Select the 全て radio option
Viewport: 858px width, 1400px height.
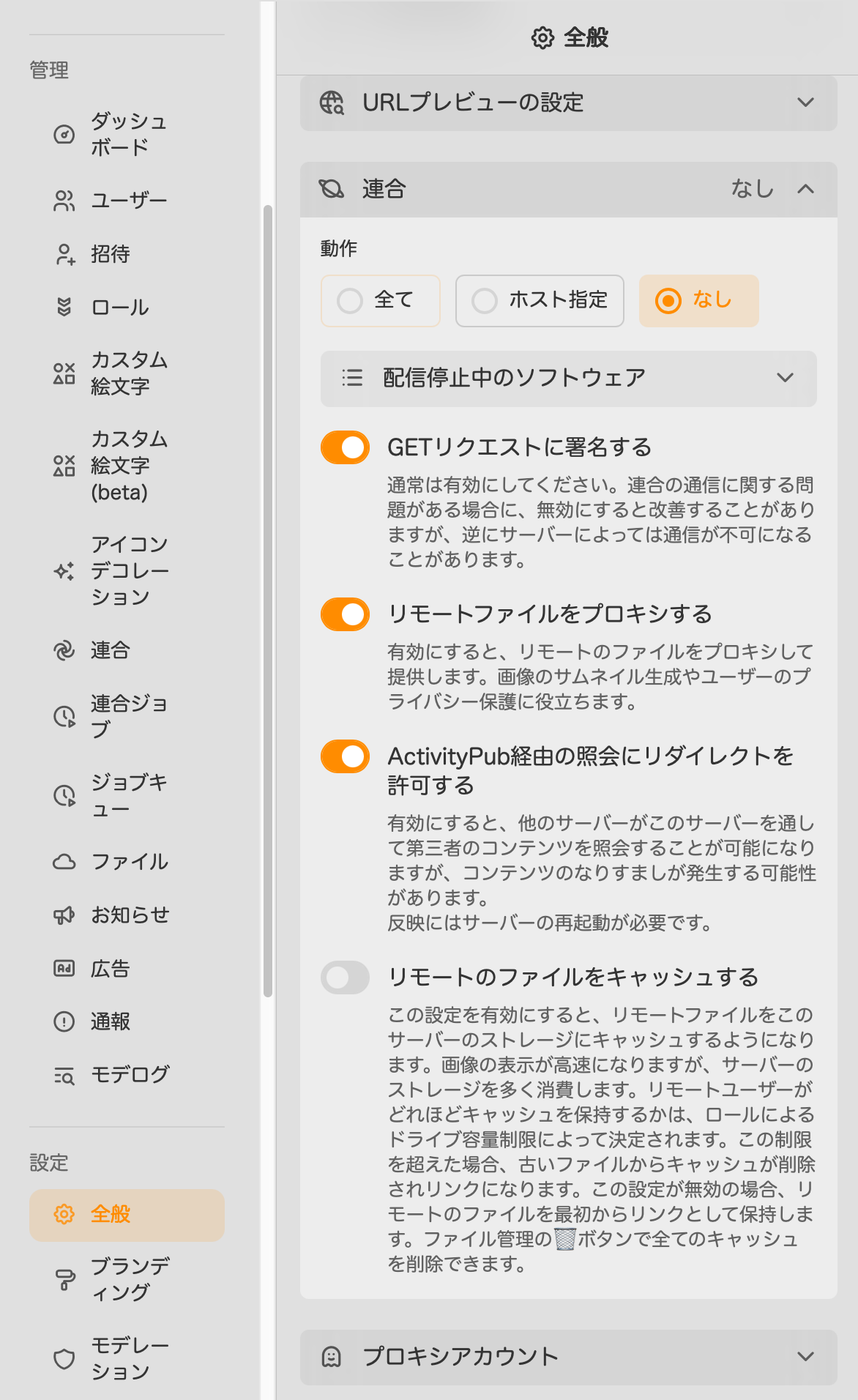[380, 300]
